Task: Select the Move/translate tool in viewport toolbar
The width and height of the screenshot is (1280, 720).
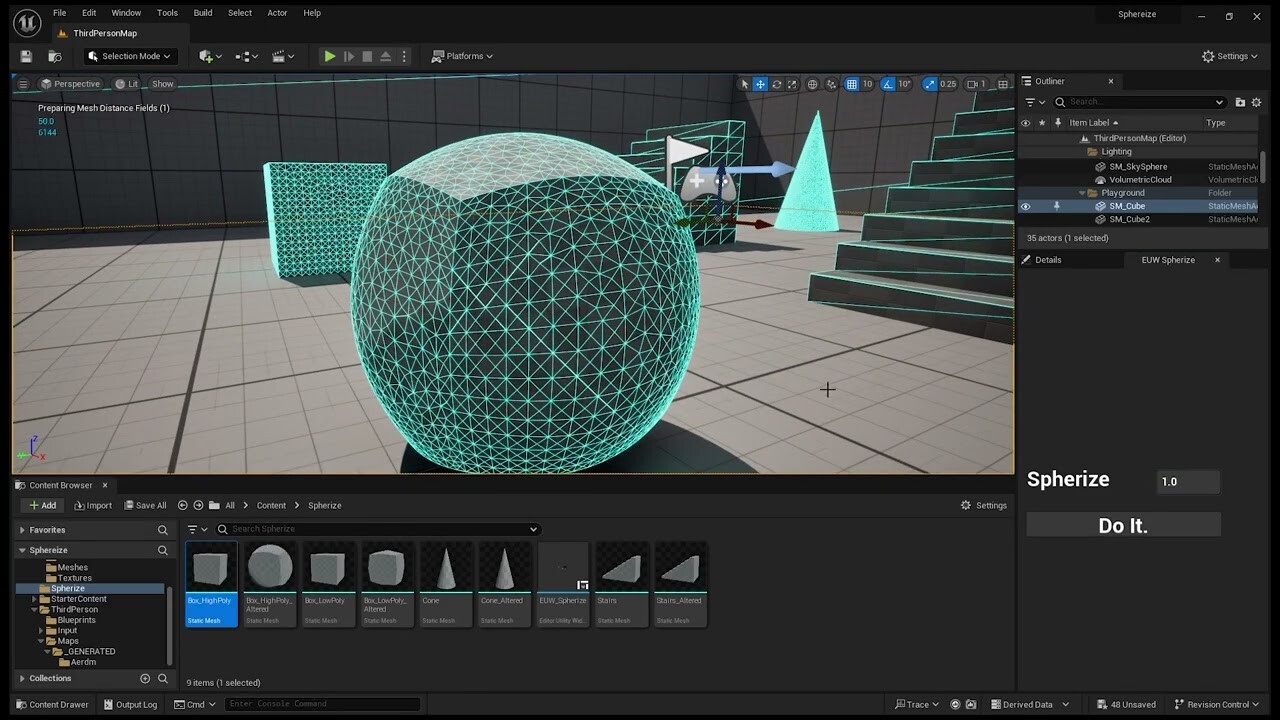Action: [760, 84]
